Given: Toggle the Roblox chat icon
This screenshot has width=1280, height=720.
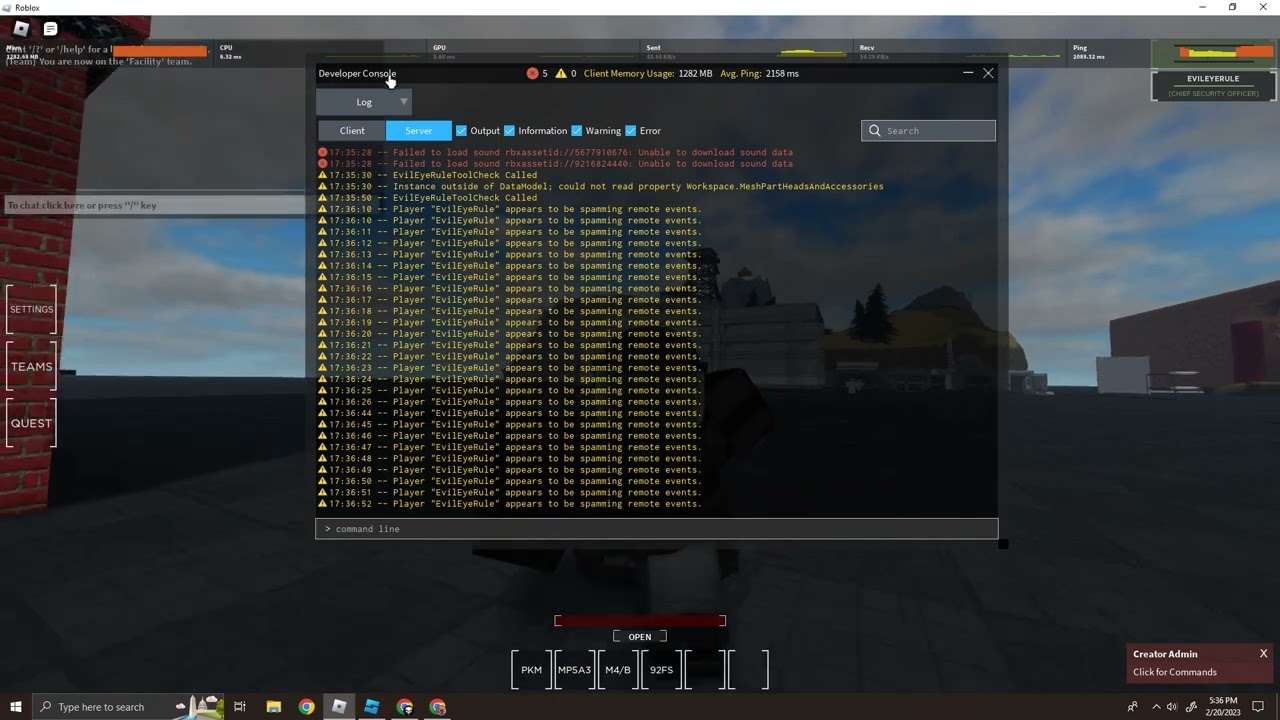Looking at the screenshot, I should (x=50, y=29).
